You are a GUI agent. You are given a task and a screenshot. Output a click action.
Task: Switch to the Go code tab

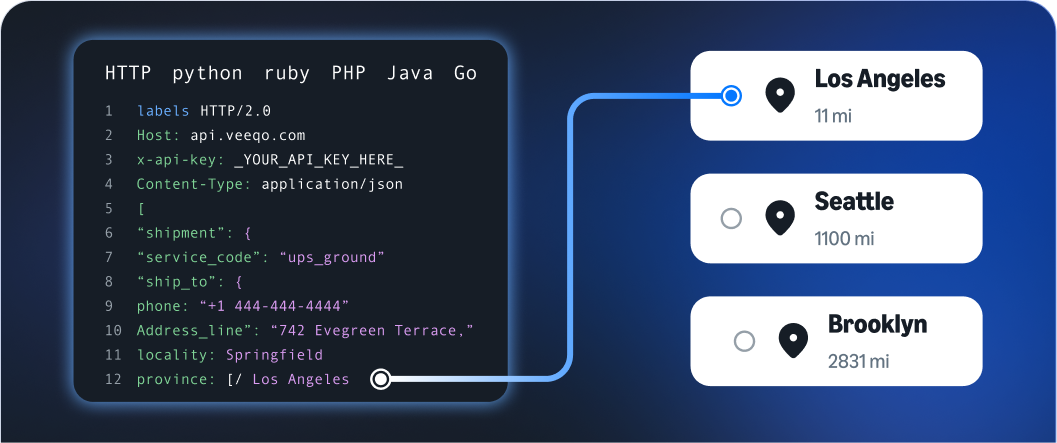[466, 73]
